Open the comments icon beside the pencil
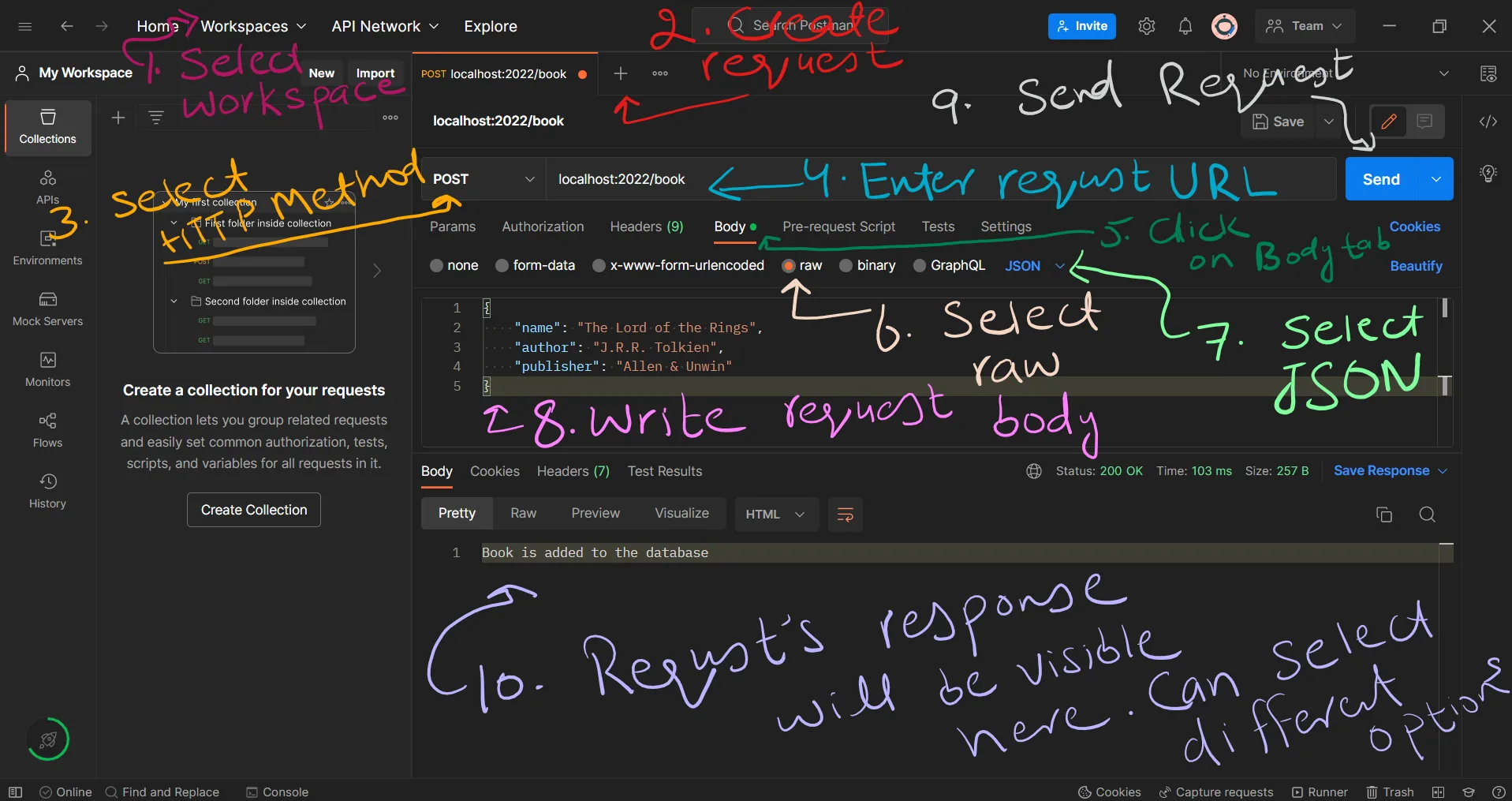 coord(1424,122)
